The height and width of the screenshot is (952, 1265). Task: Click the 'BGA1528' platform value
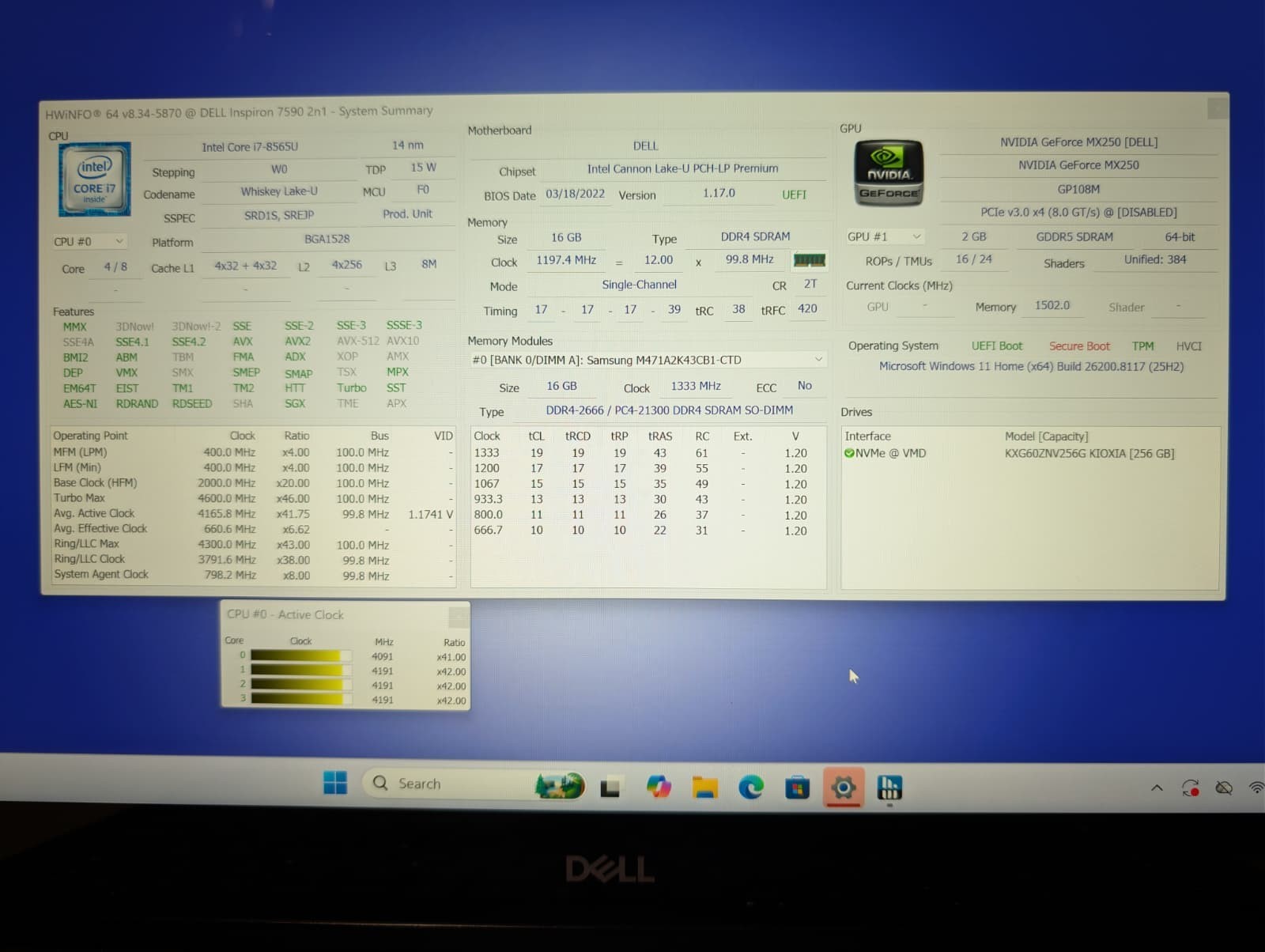[x=327, y=239]
